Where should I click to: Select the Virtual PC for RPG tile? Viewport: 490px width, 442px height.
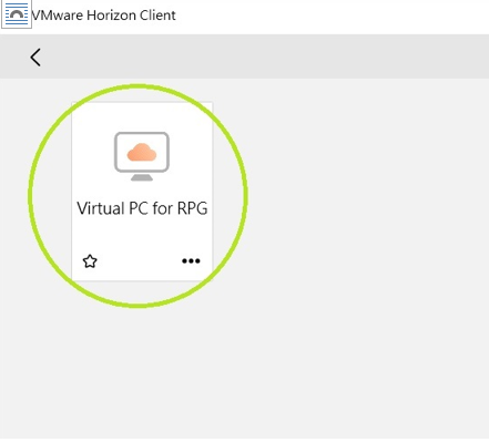coord(142,192)
